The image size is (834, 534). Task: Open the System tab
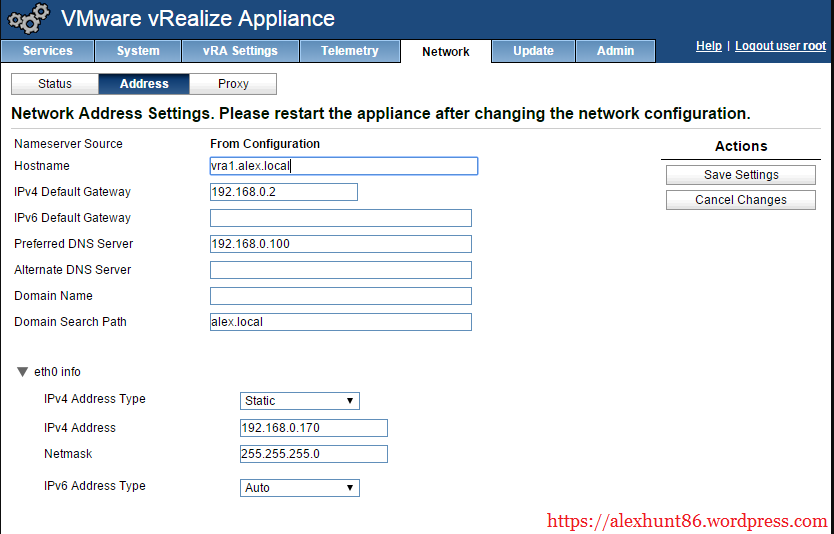(138, 51)
